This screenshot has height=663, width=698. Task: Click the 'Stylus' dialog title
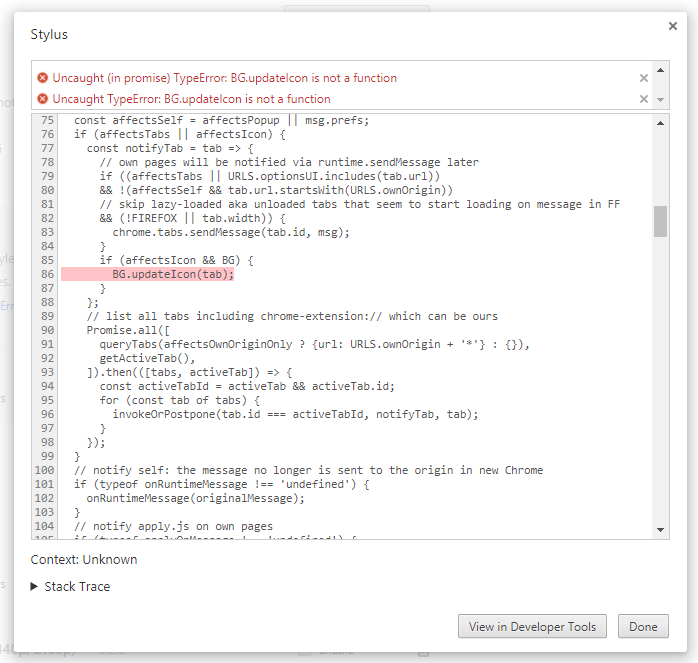point(49,34)
